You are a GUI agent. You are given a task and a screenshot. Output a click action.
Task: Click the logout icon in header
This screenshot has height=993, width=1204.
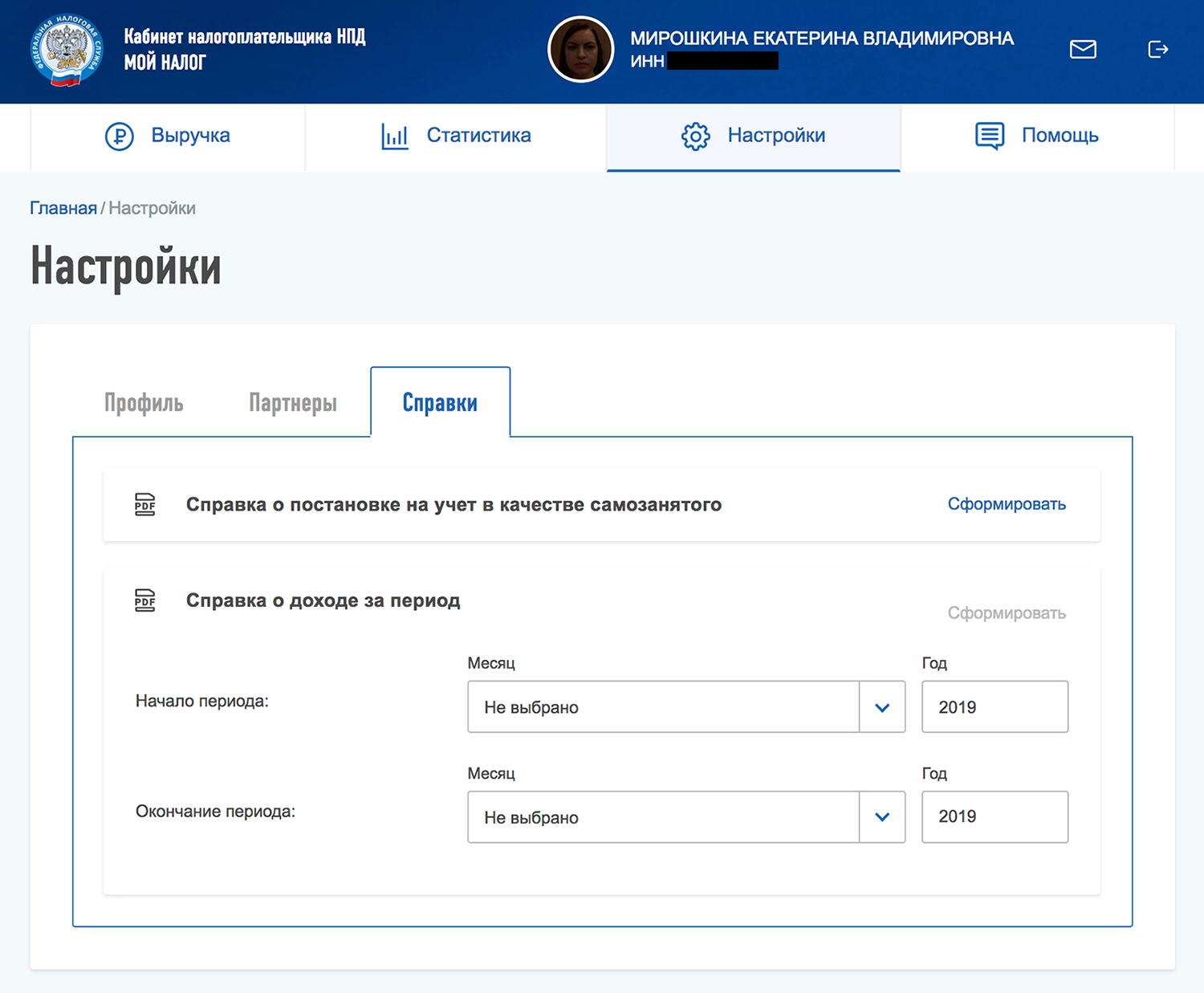point(1157,50)
